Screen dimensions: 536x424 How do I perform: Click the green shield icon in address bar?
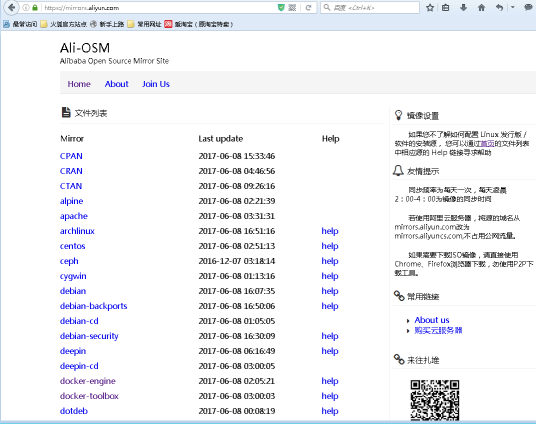pyautogui.click(x=281, y=8)
